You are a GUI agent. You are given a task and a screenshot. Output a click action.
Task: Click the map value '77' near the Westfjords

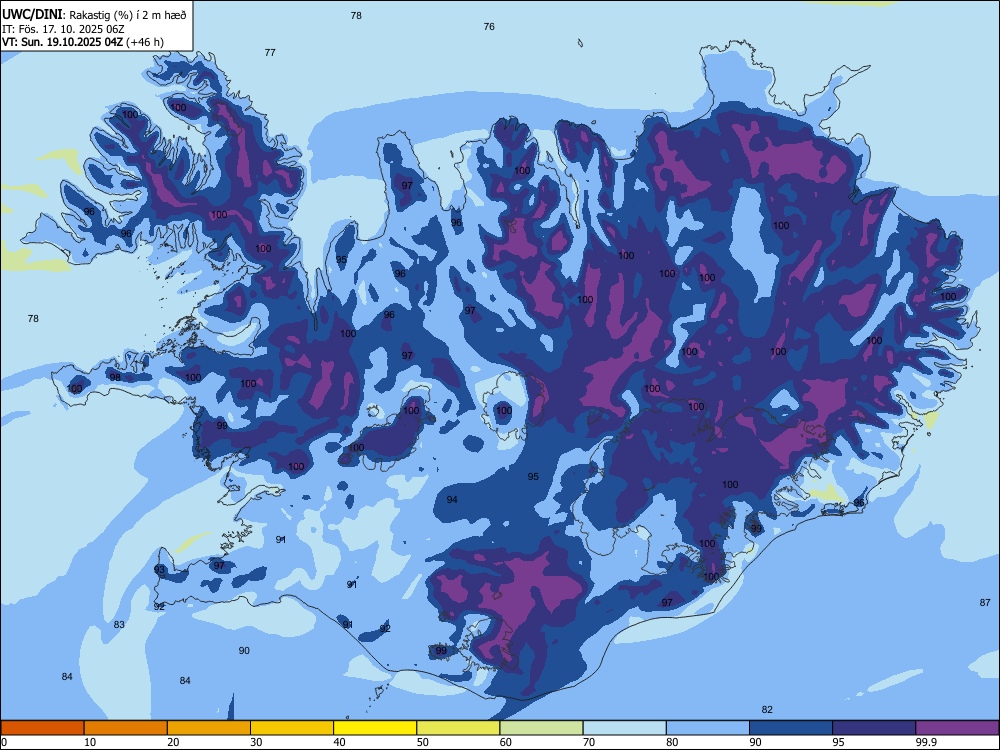[270, 53]
